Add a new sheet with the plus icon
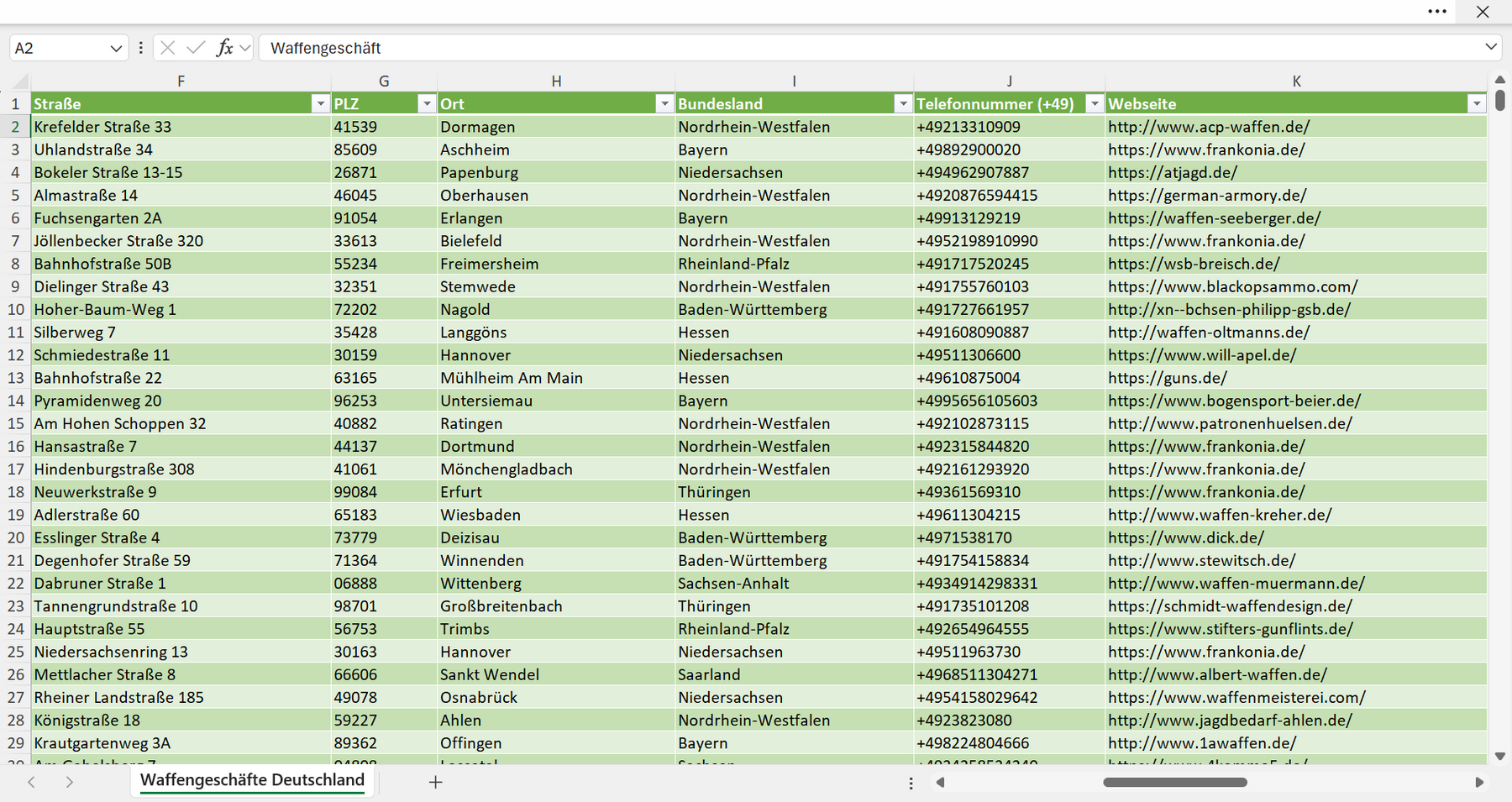 (x=435, y=782)
